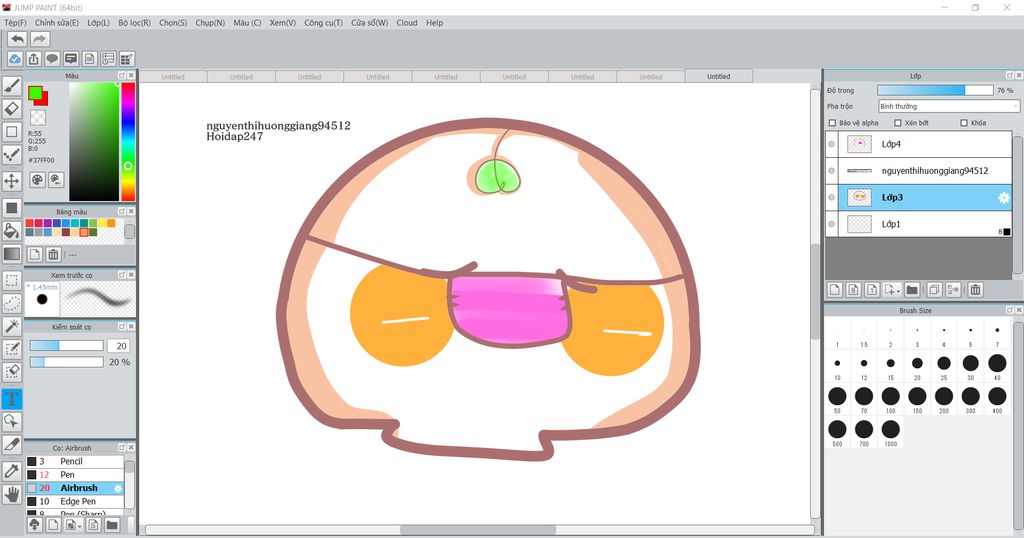Select the Gradient tool
This screenshot has width=1024, height=538.
coord(12,253)
